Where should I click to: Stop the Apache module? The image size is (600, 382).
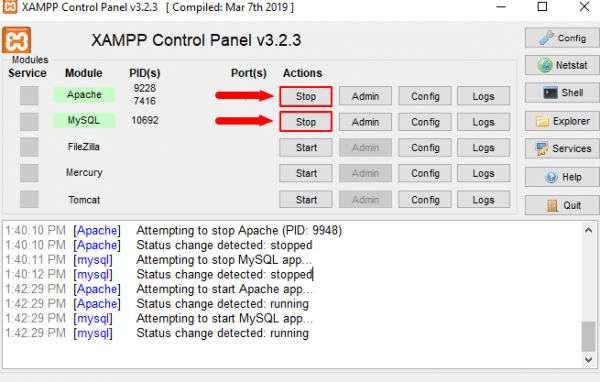(306, 96)
